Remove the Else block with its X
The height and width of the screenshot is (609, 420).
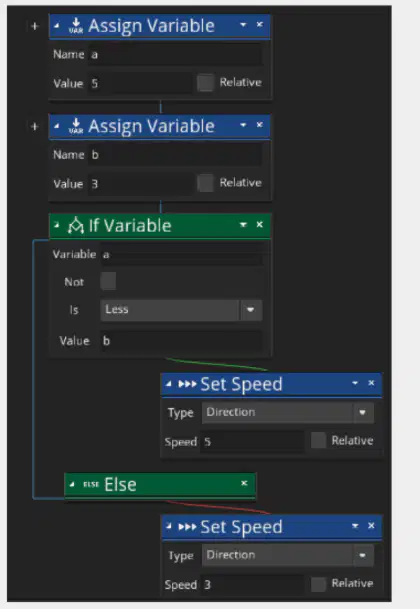pos(244,483)
